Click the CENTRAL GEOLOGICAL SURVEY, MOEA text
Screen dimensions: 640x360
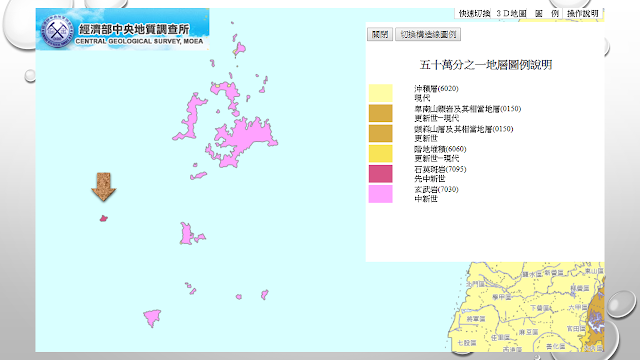(139, 41)
